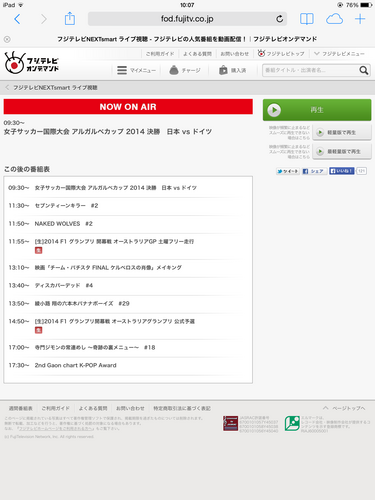375x500 pixels.
Task: Open the bookmarks book icon
Action: point(307,19)
